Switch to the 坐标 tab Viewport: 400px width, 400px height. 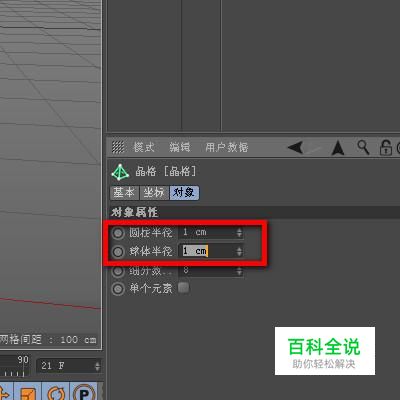154,193
